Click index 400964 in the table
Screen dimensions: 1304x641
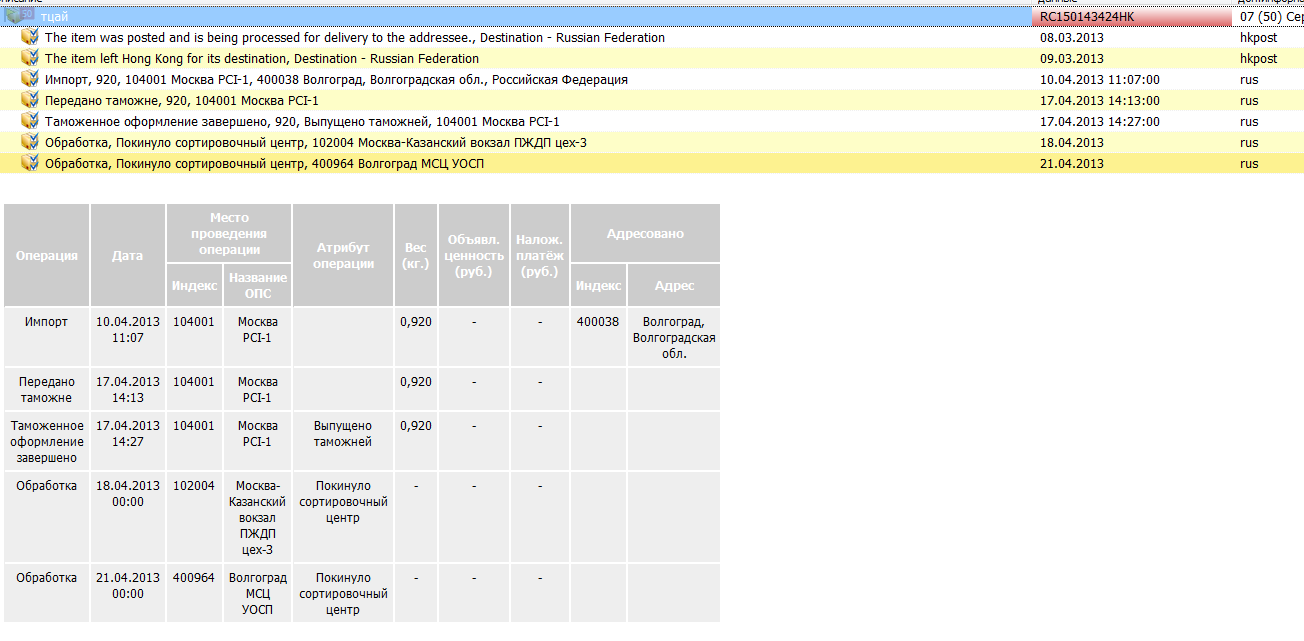point(194,578)
